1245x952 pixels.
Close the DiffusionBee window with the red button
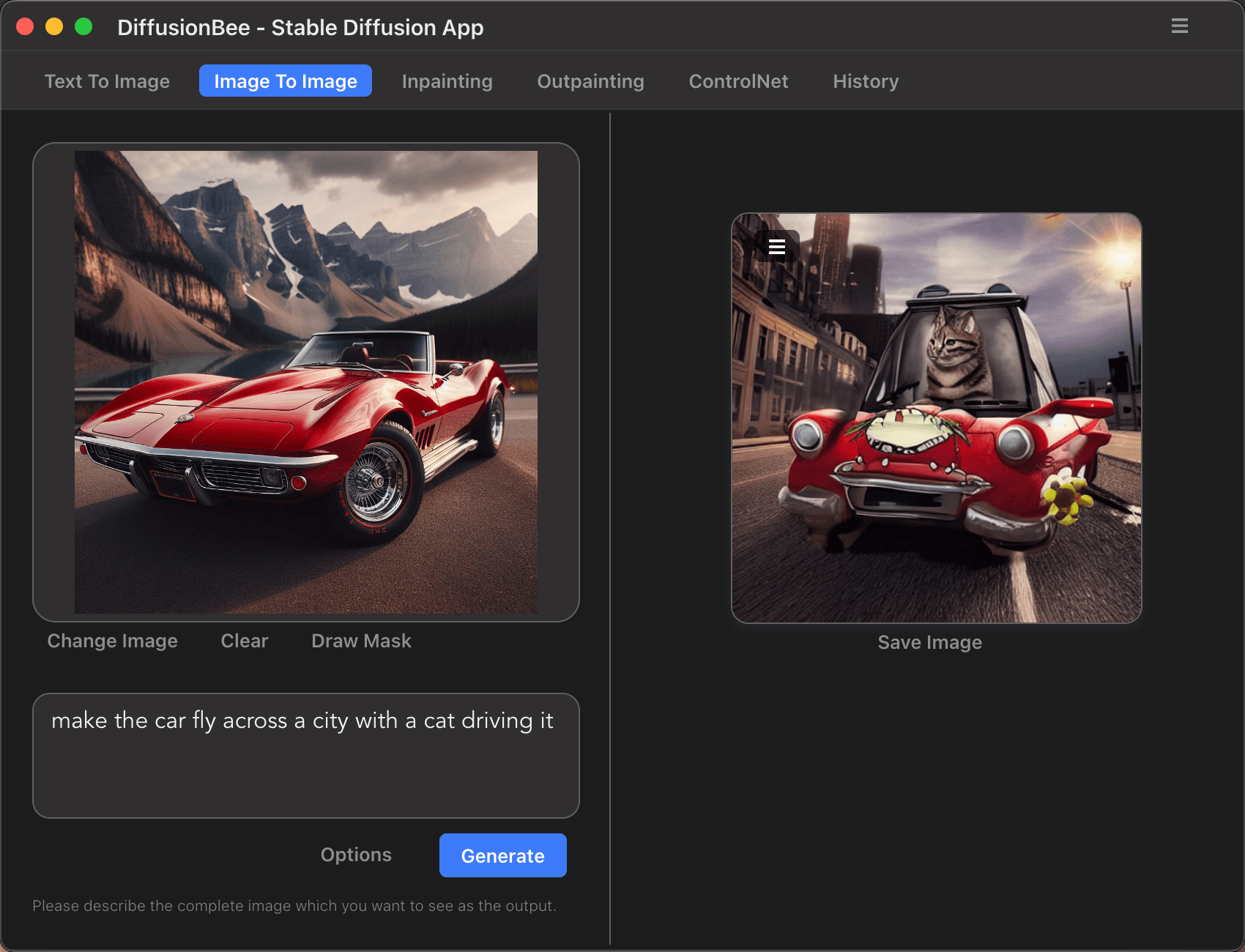[25, 27]
